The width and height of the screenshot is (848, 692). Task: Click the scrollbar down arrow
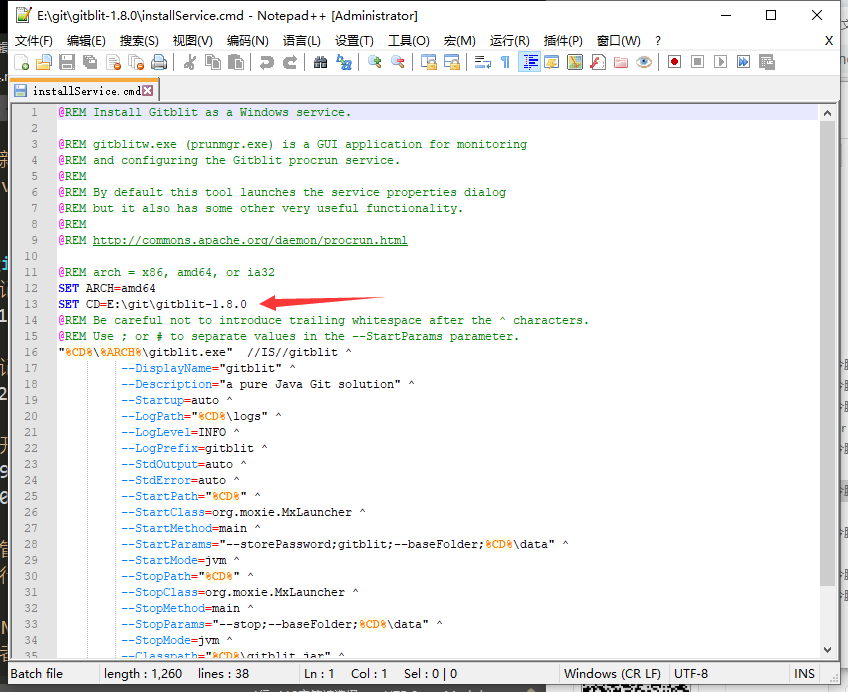tap(827, 649)
